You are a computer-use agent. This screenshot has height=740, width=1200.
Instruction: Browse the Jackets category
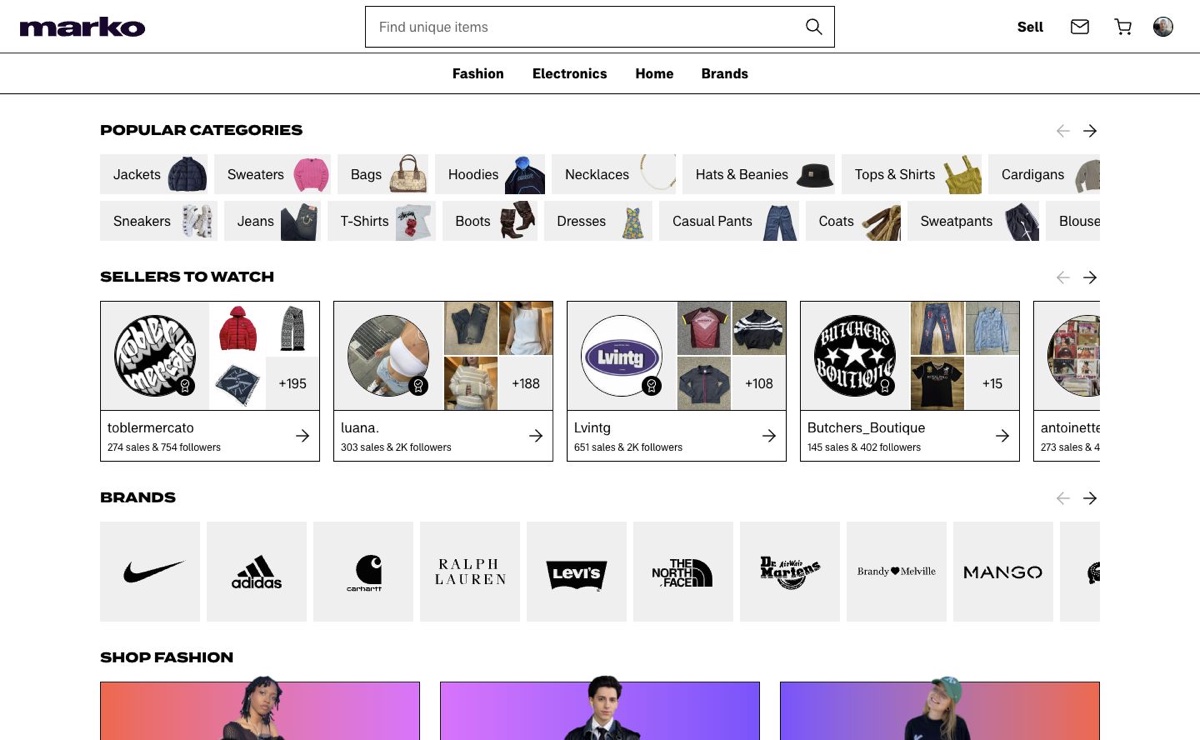[x=154, y=174]
